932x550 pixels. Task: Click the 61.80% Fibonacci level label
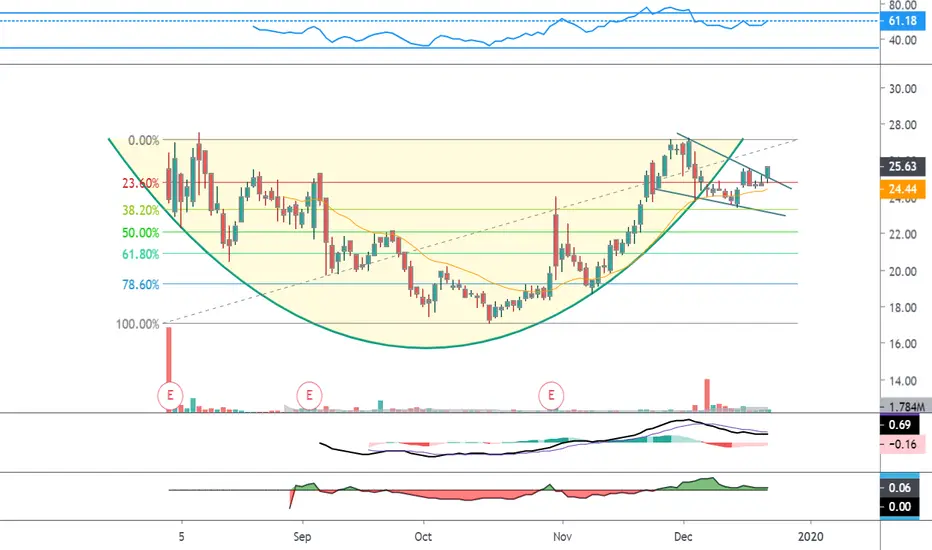tap(141, 254)
